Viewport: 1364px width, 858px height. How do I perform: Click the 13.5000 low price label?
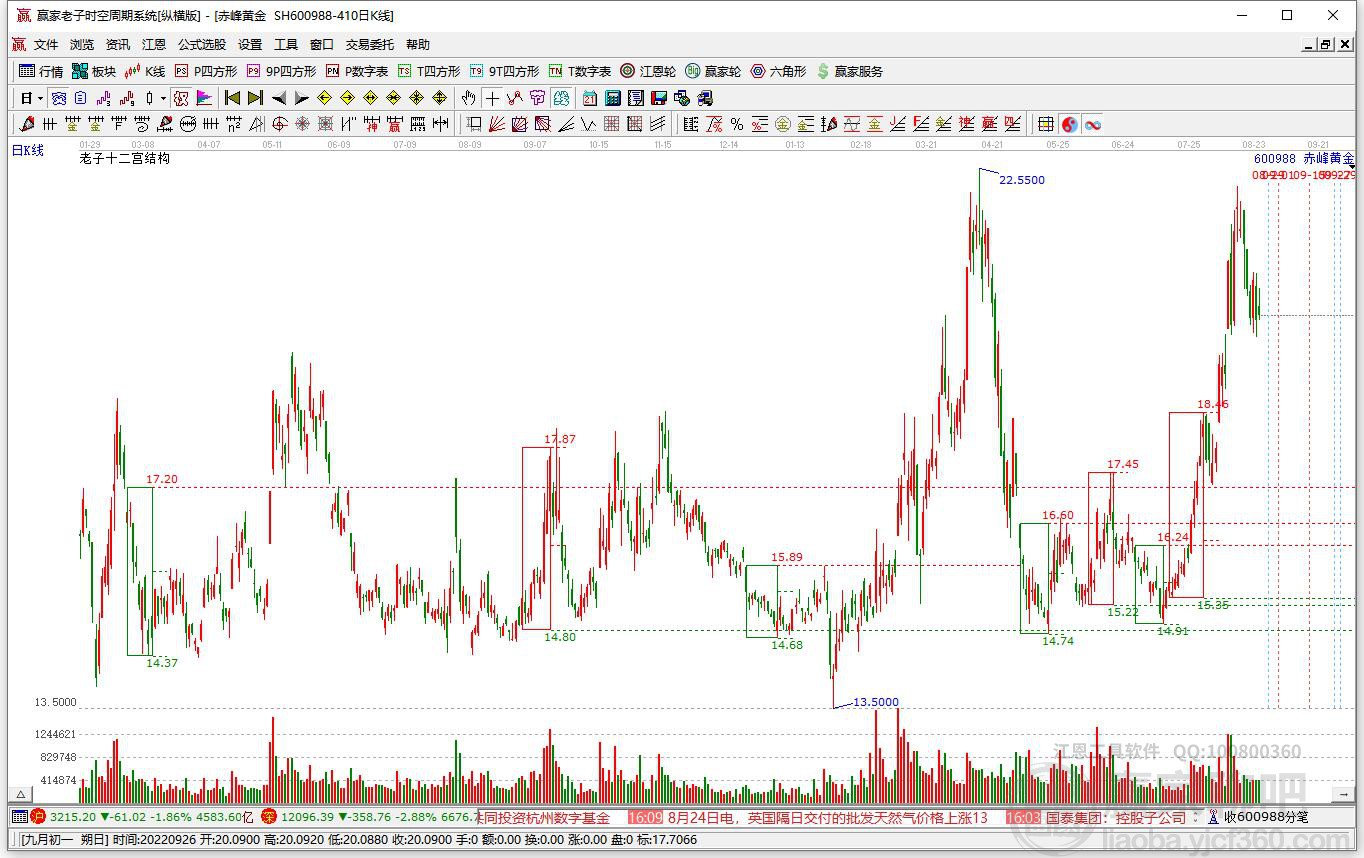(x=876, y=702)
